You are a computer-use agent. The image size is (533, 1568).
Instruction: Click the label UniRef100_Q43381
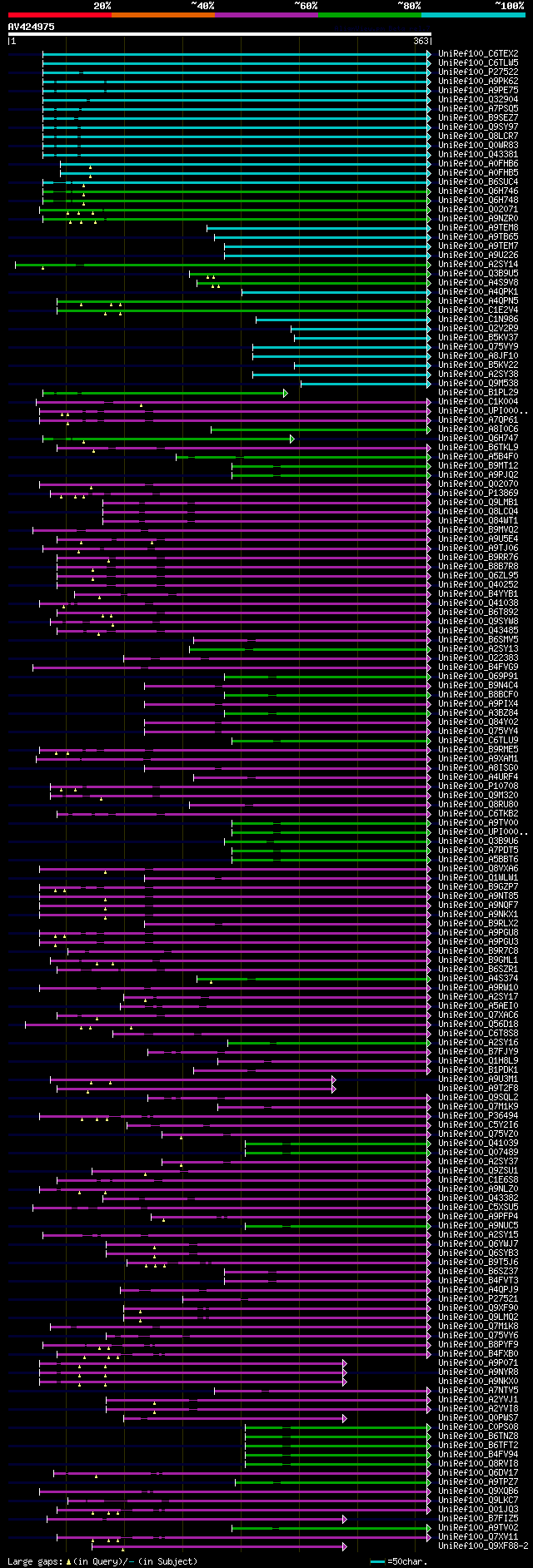coord(478,154)
